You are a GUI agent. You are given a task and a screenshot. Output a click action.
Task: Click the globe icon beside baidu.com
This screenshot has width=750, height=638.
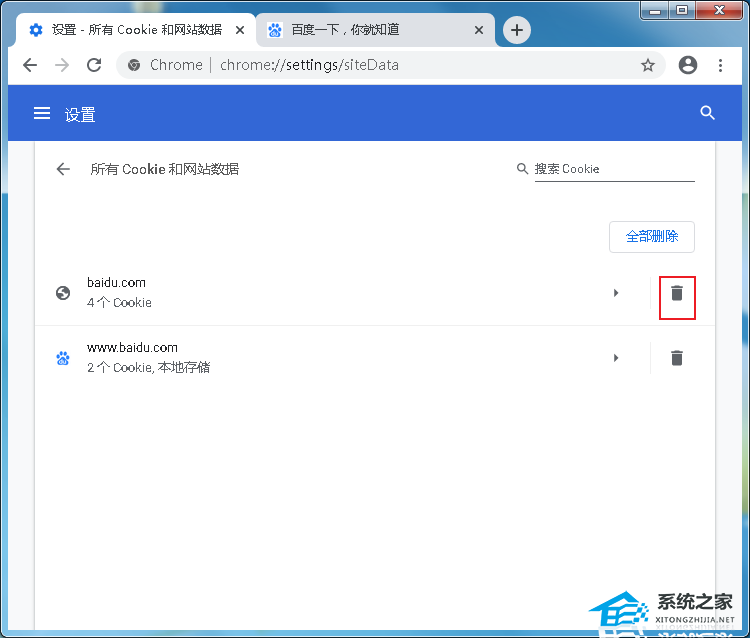[63, 293]
